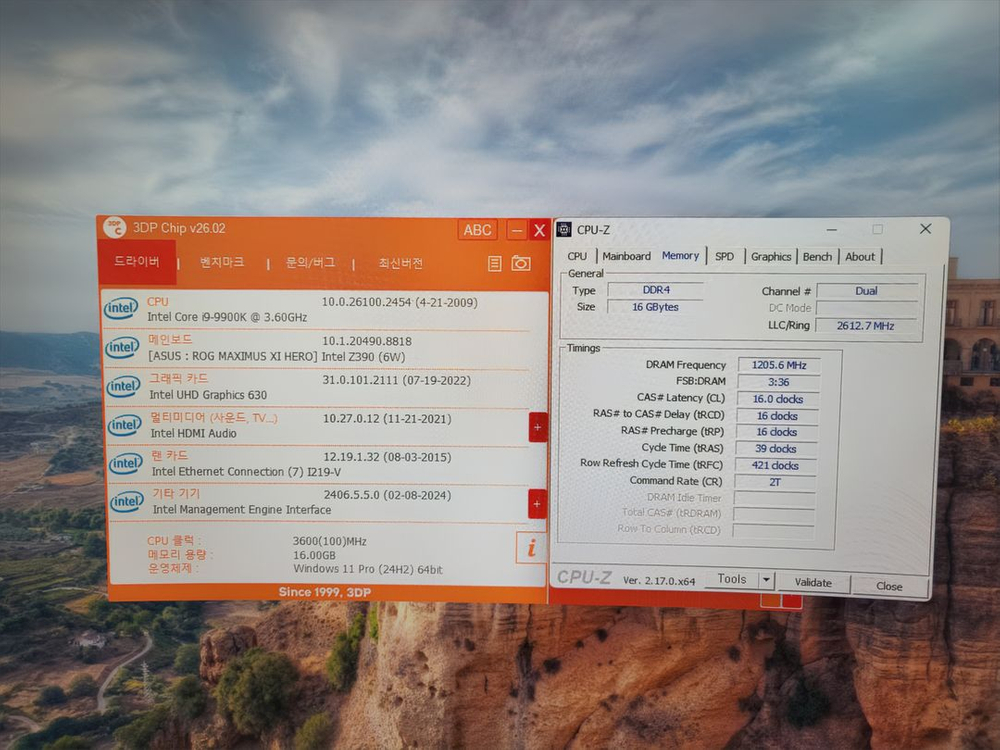
Task: Switch to the 벤치마크 tab
Action: 221,262
